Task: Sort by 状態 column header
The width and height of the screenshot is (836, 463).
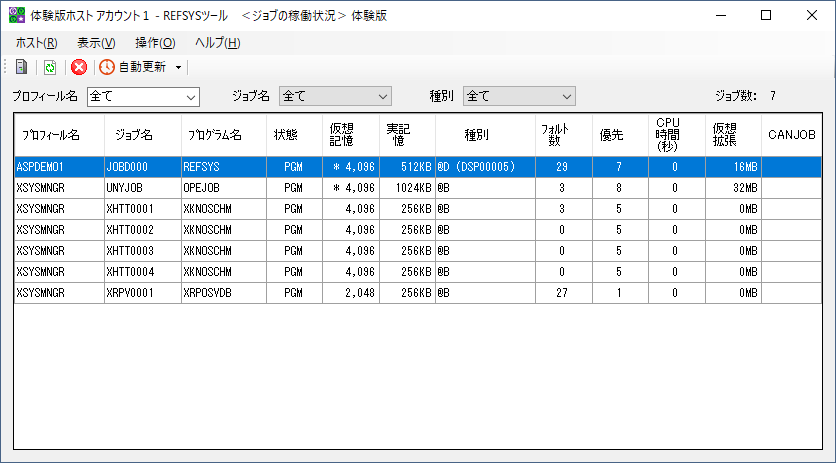Action: (294, 135)
